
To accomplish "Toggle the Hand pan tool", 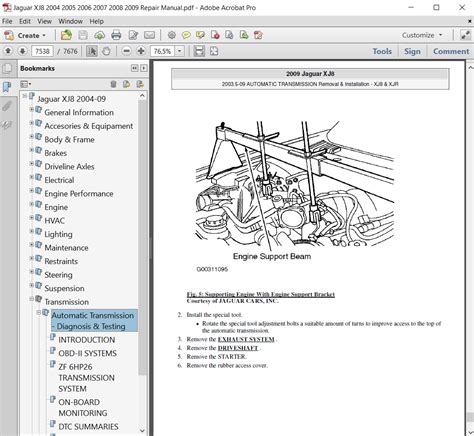I will [106, 51].
